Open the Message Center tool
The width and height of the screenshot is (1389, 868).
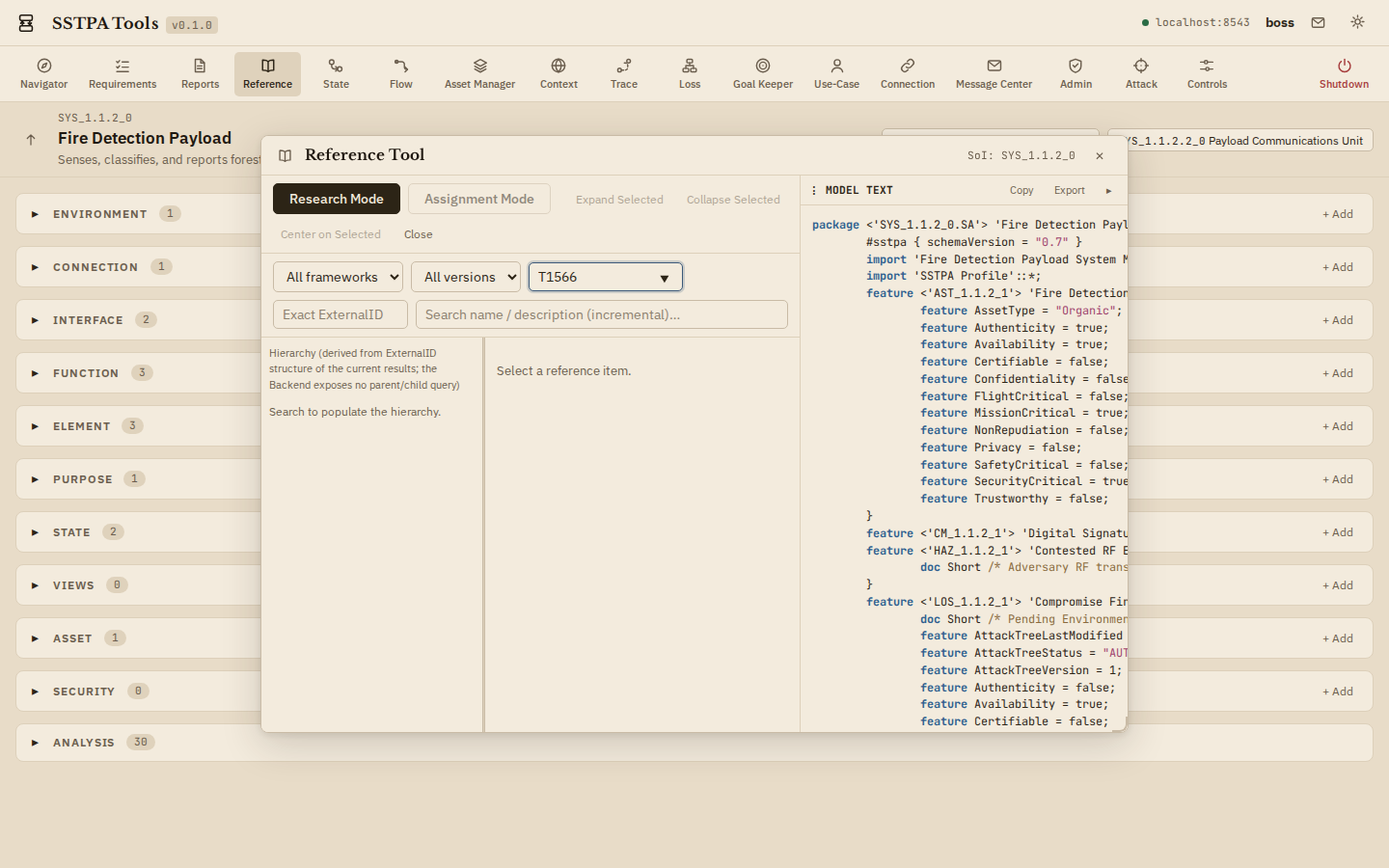(994, 74)
